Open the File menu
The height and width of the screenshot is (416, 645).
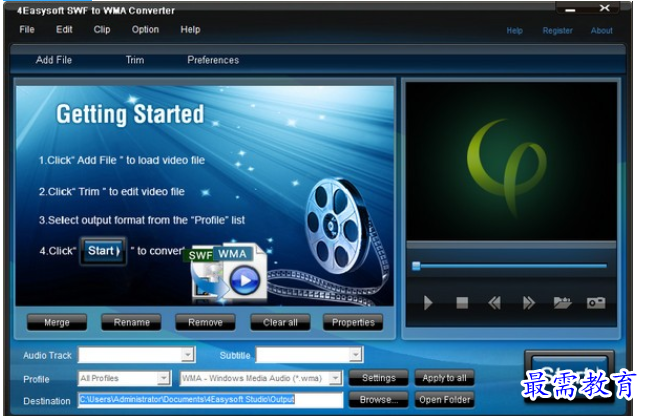coord(27,30)
